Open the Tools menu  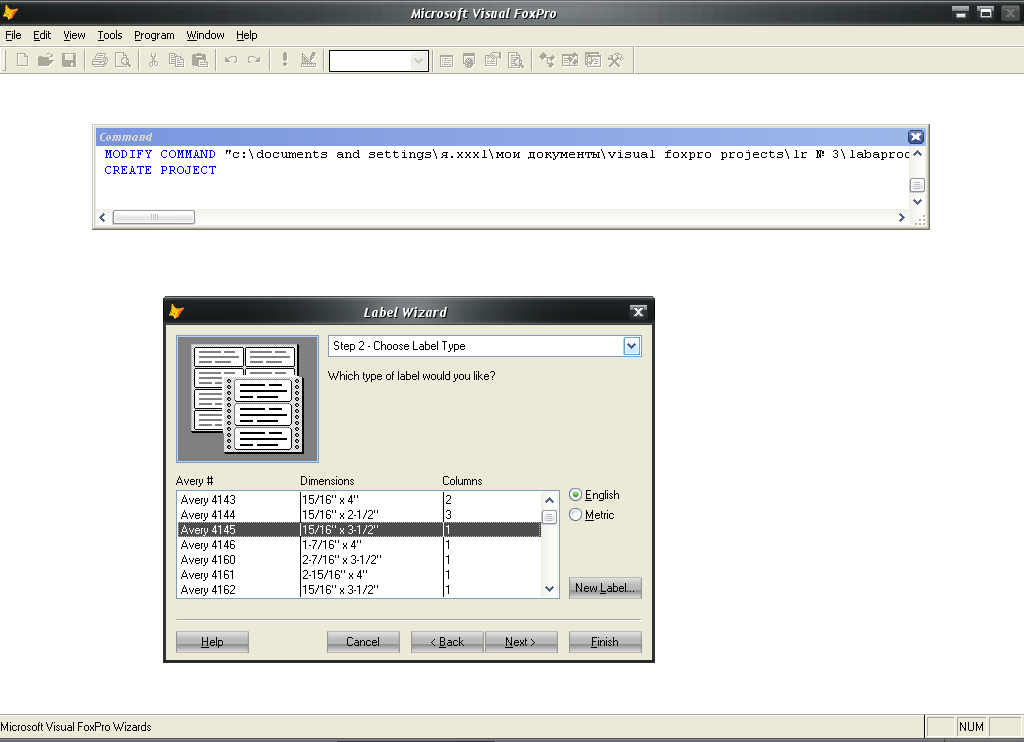click(110, 35)
